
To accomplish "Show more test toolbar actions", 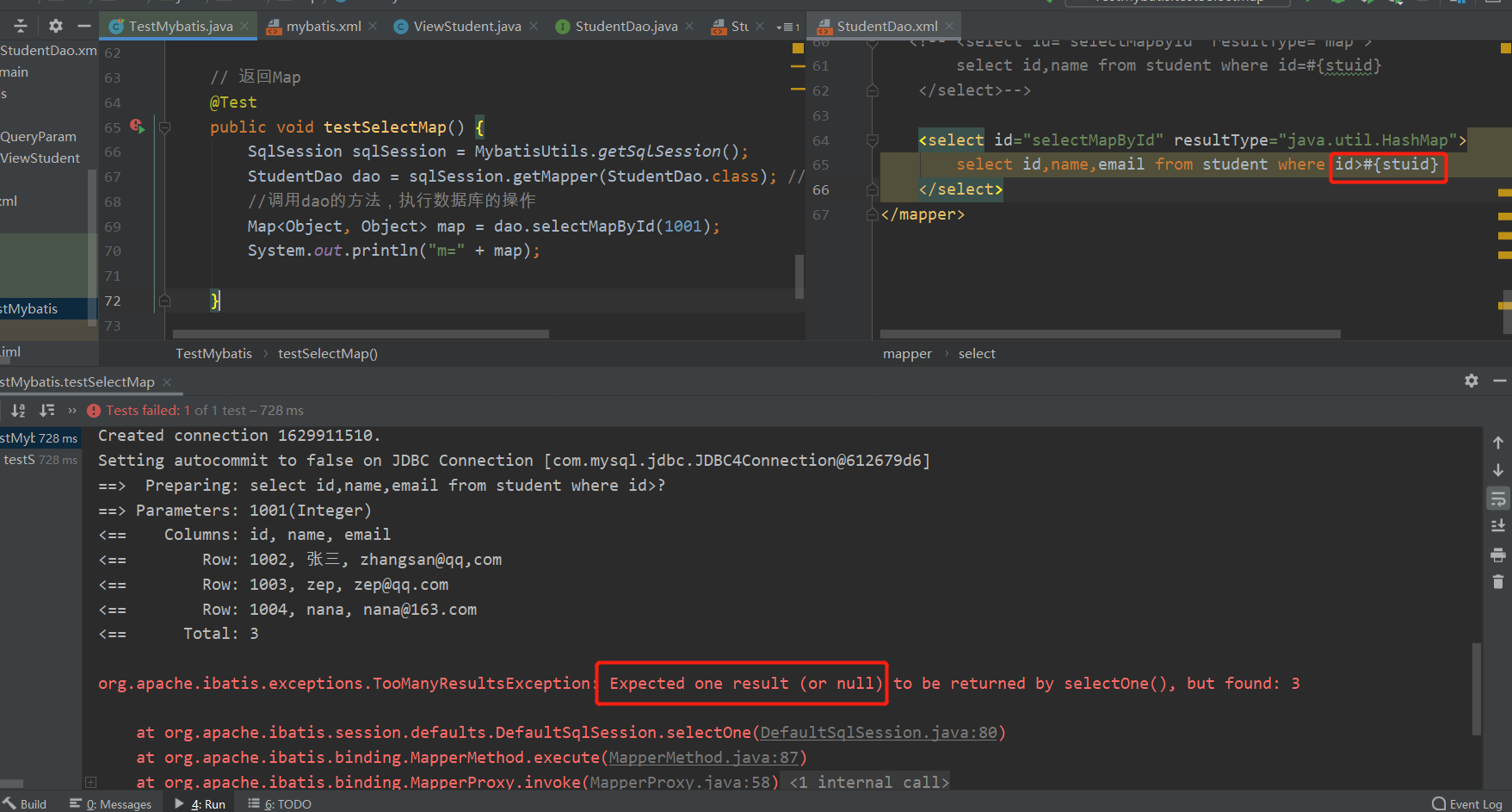I will click(x=72, y=411).
